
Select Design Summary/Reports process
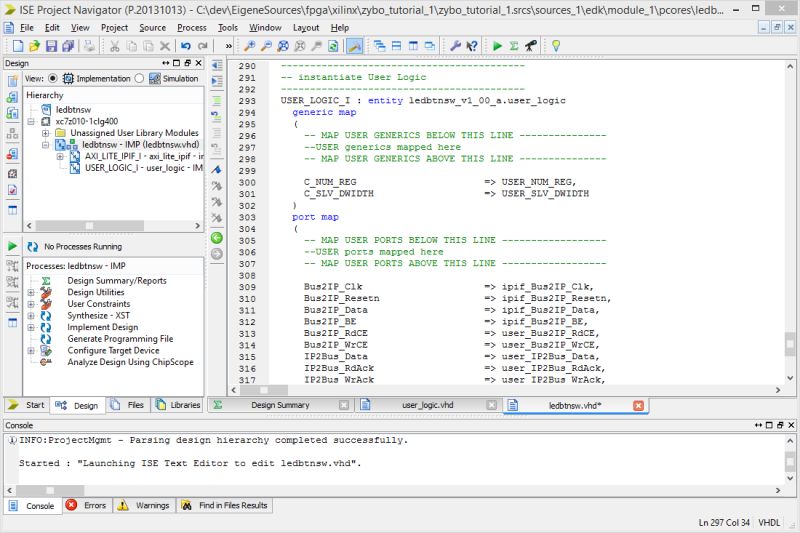[117, 281]
